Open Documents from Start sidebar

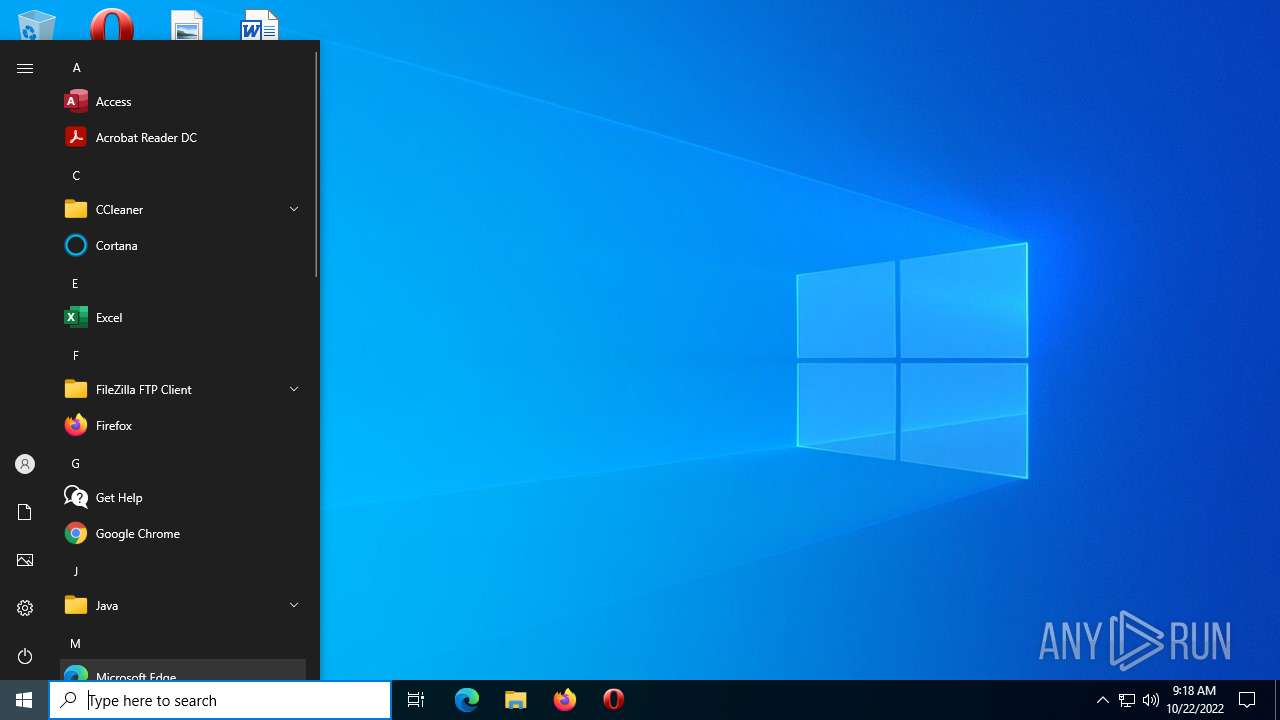tap(25, 512)
